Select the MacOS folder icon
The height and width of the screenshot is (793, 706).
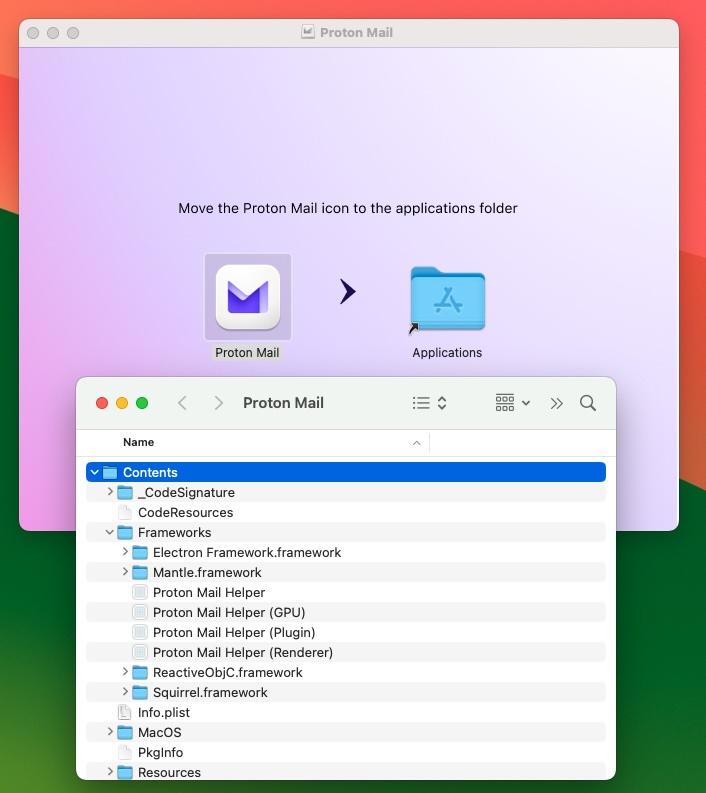125,732
